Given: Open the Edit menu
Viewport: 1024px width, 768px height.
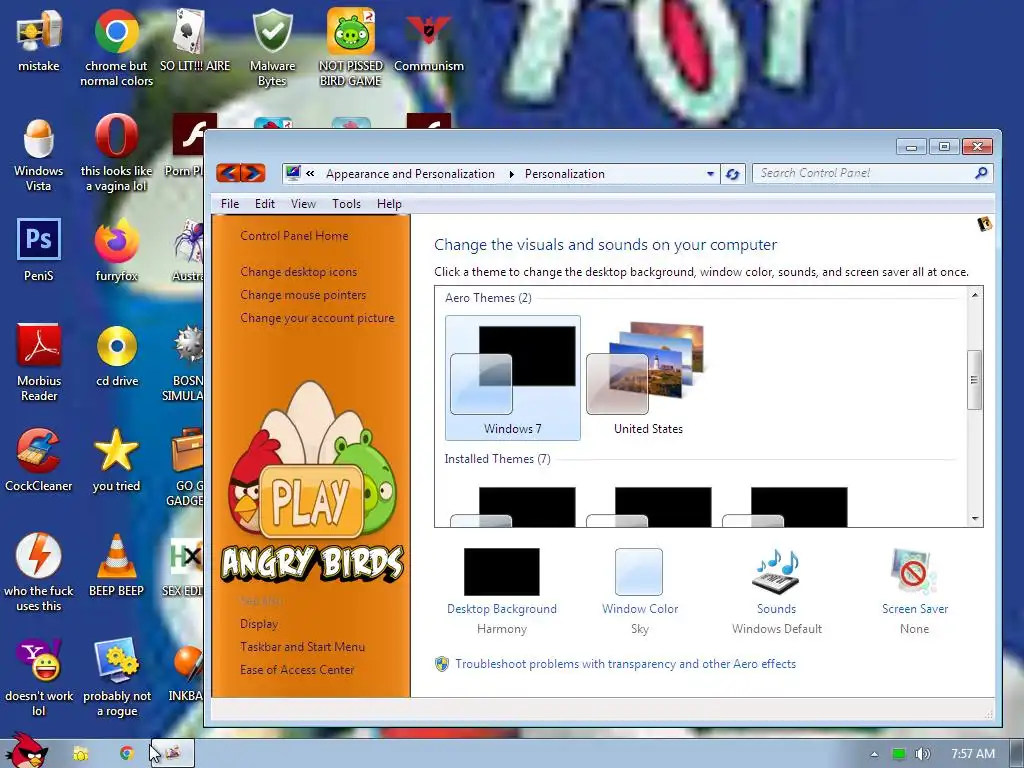Looking at the screenshot, I should (264, 204).
